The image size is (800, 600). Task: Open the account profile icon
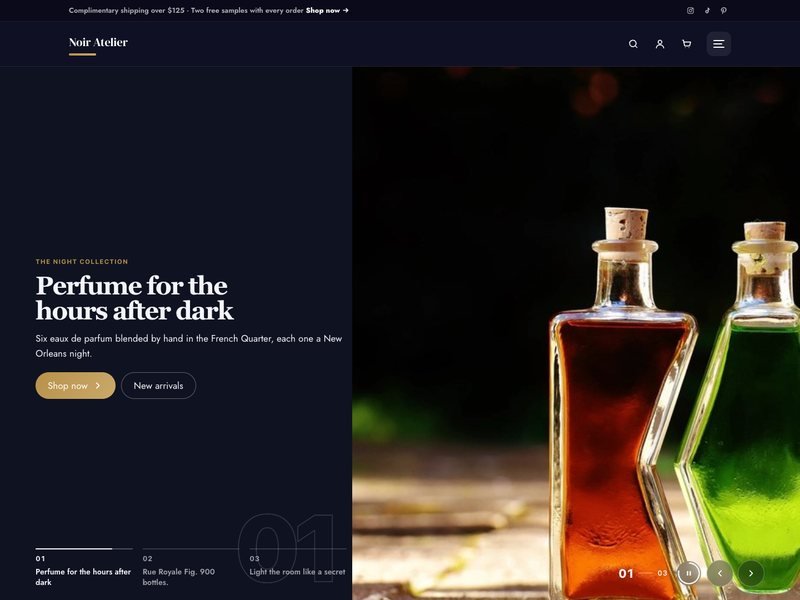coord(660,44)
